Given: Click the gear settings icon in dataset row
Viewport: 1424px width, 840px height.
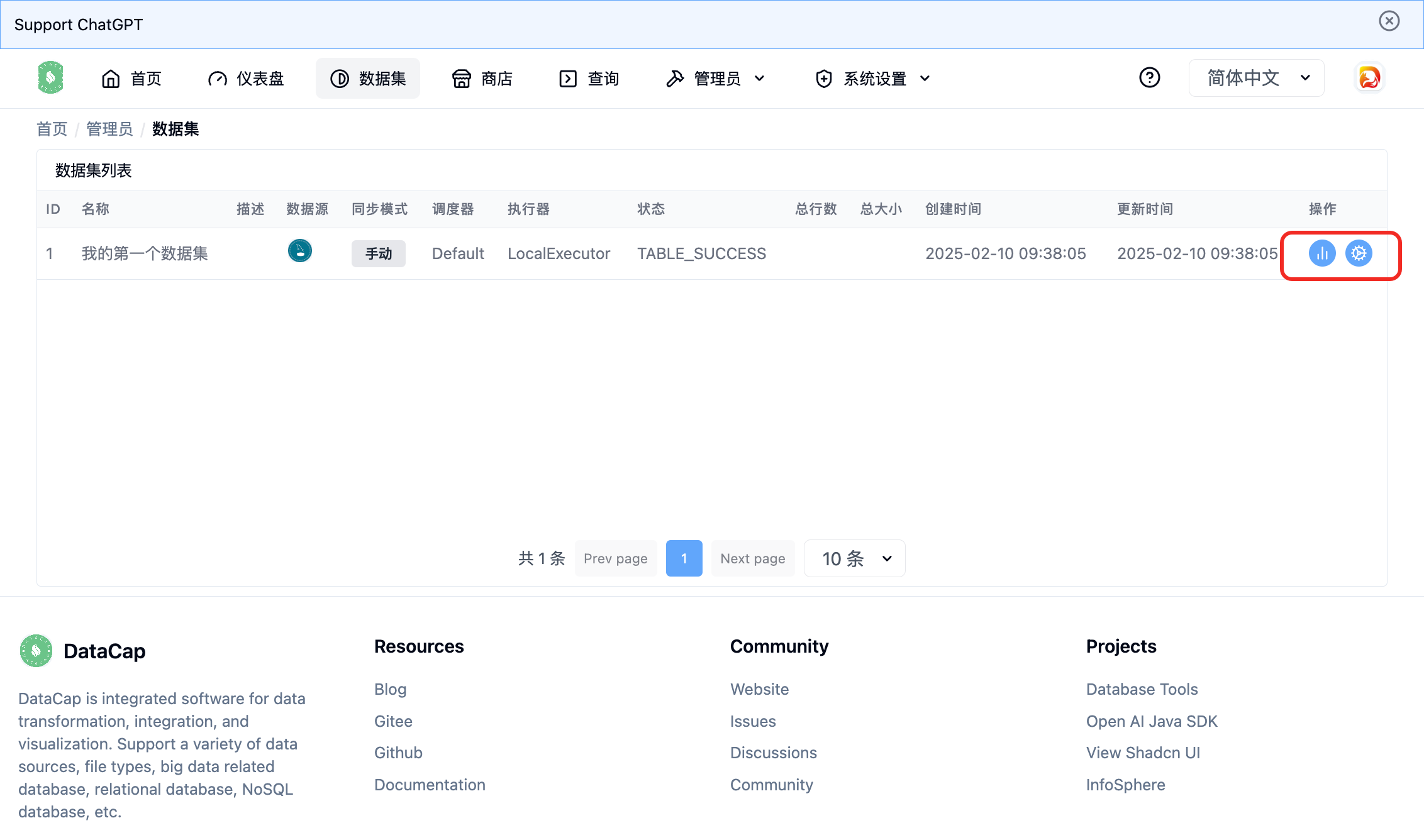Looking at the screenshot, I should point(1359,253).
